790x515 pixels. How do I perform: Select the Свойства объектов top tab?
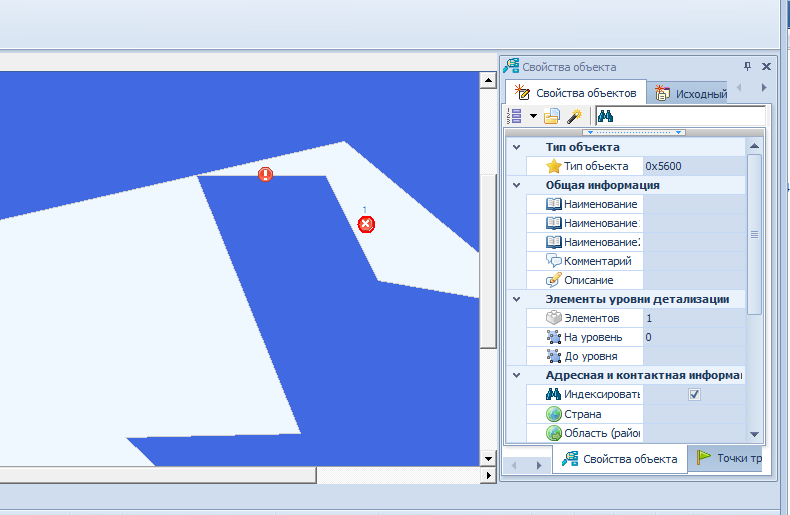(x=576, y=93)
